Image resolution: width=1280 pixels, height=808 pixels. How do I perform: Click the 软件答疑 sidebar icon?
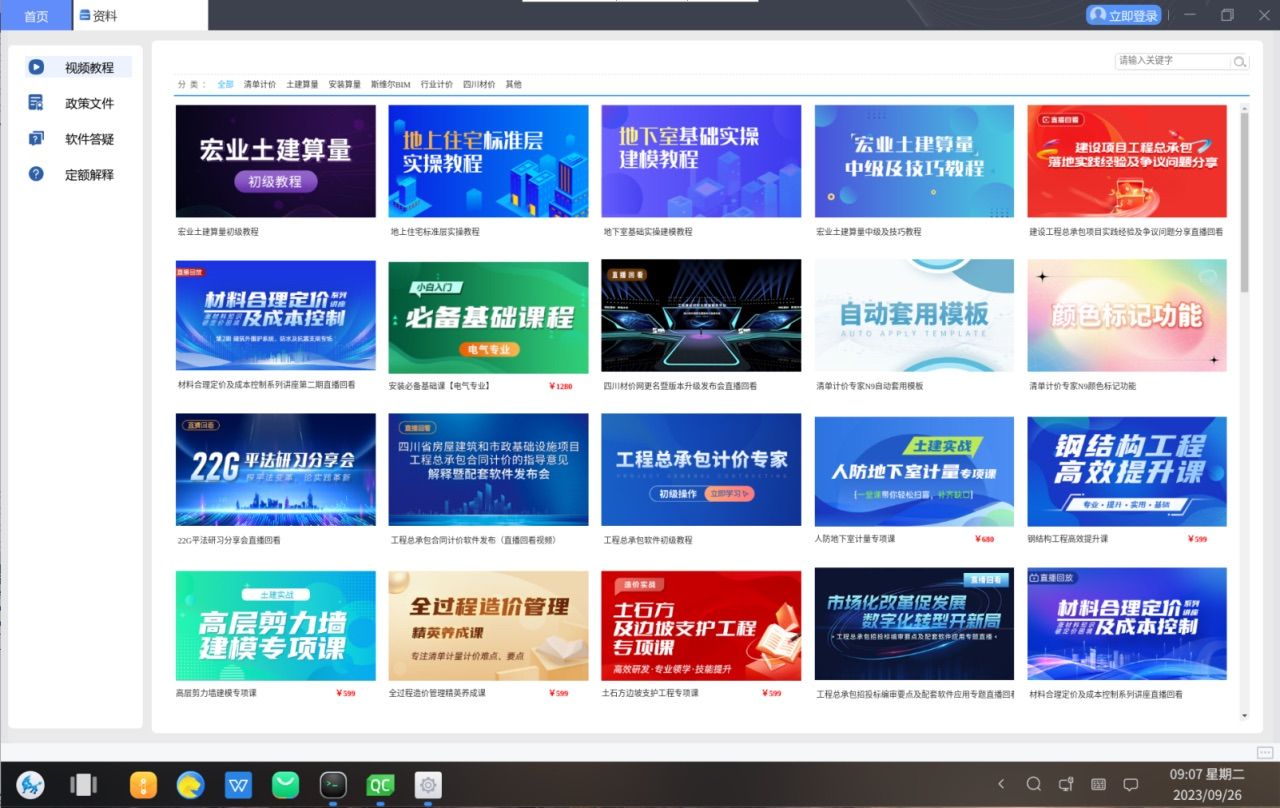(36, 138)
